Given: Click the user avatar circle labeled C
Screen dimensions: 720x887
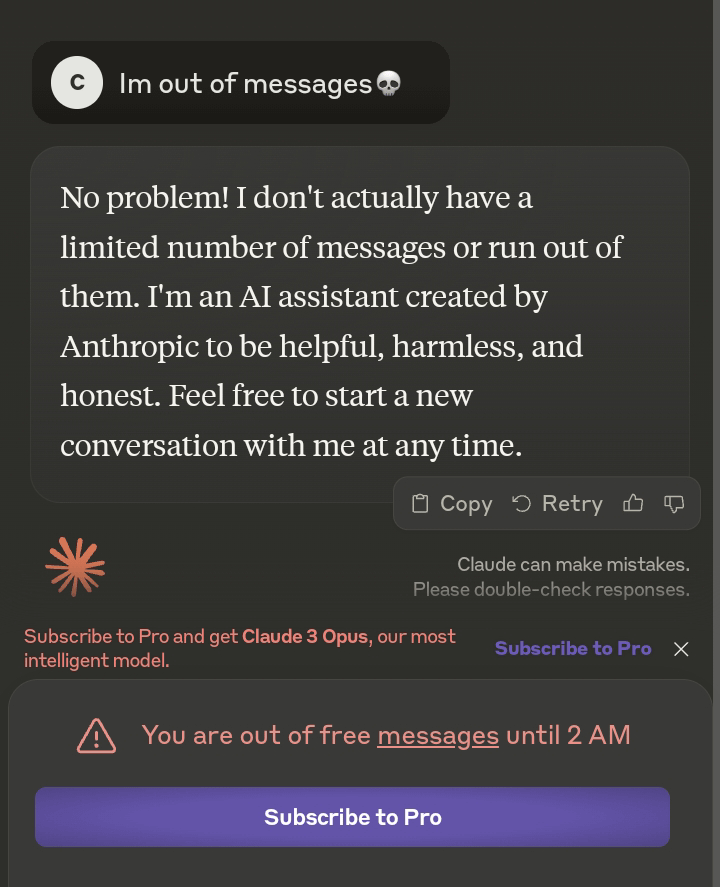Looking at the screenshot, I should click(76, 83).
